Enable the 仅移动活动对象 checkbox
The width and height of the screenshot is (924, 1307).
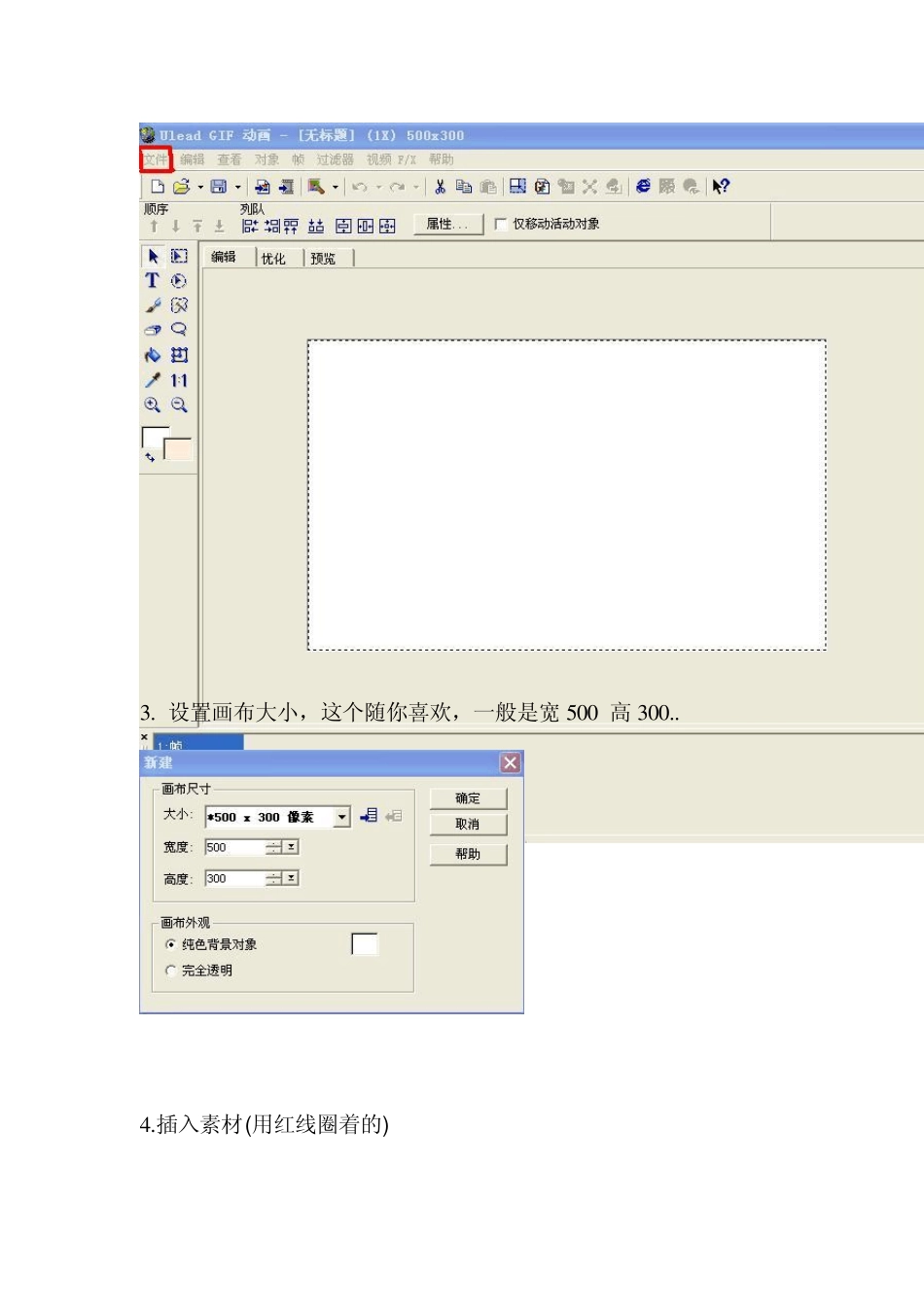(501, 224)
